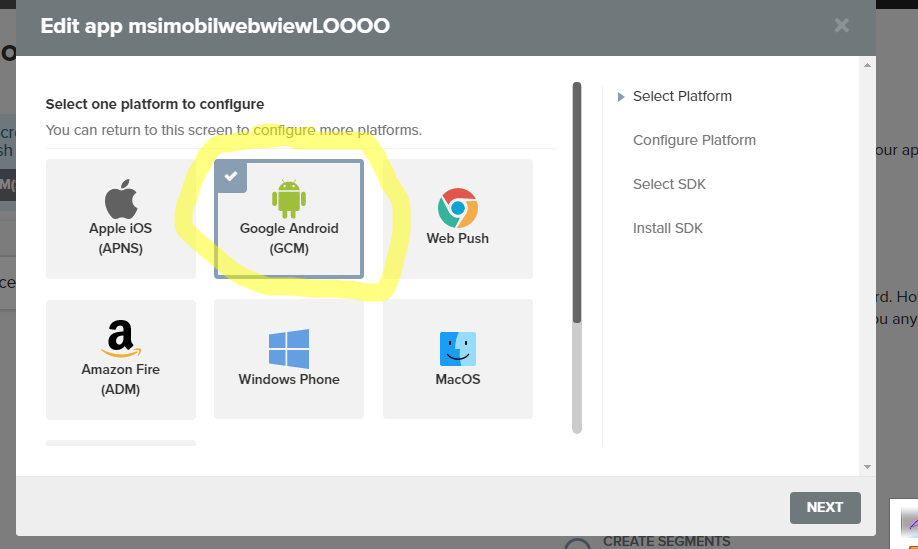Click 'Select one platform to configure' heading
The width and height of the screenshot is (918, 549).
click(x=155, y=104)
